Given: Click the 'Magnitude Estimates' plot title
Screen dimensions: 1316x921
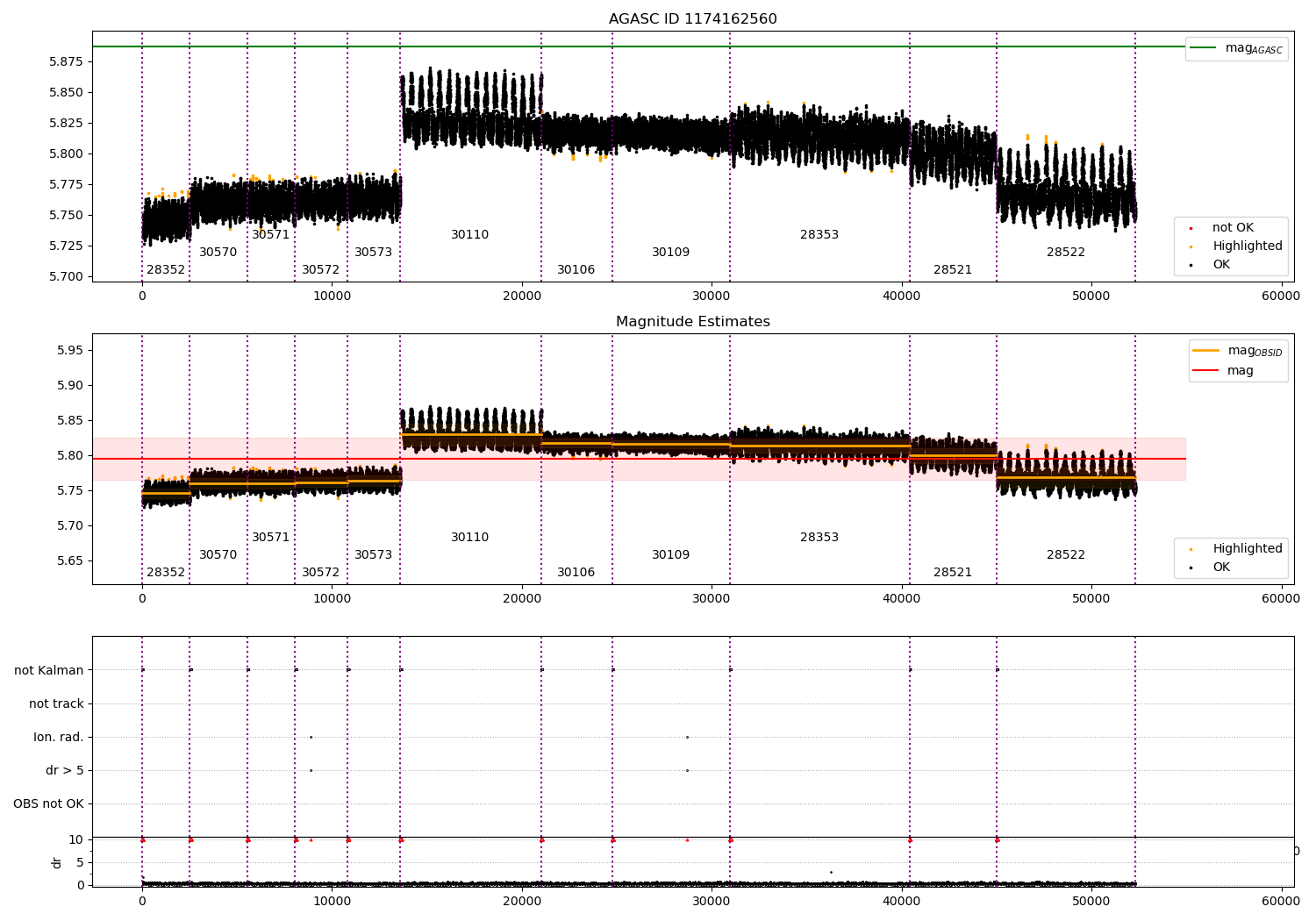Looking at the screenshot, I should [693, 322].
